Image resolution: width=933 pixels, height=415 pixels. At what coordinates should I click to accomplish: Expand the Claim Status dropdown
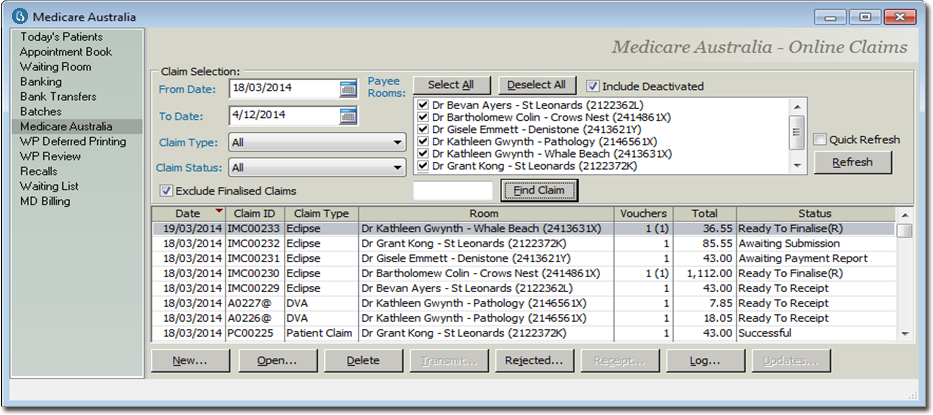point(398,169)
